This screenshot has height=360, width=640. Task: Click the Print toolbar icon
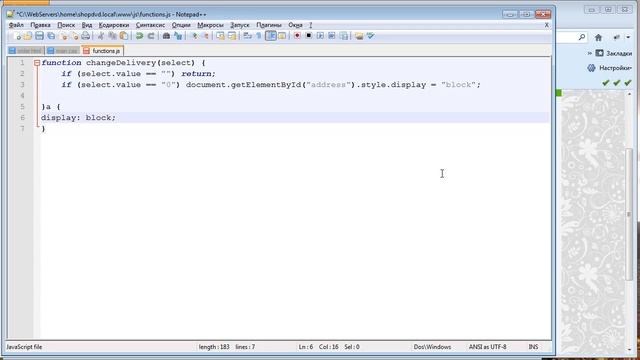85,36
